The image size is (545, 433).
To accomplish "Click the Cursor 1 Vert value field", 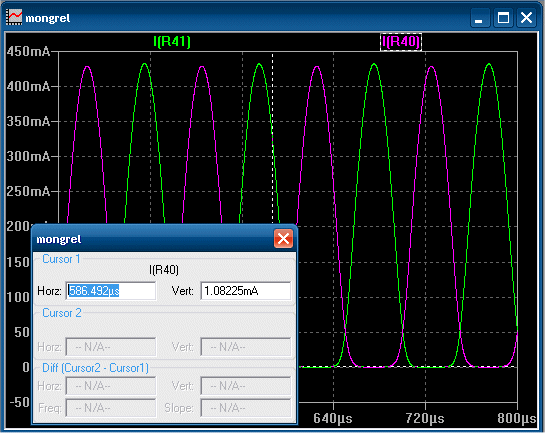I will pyautogui.click(x=246, y=291).
